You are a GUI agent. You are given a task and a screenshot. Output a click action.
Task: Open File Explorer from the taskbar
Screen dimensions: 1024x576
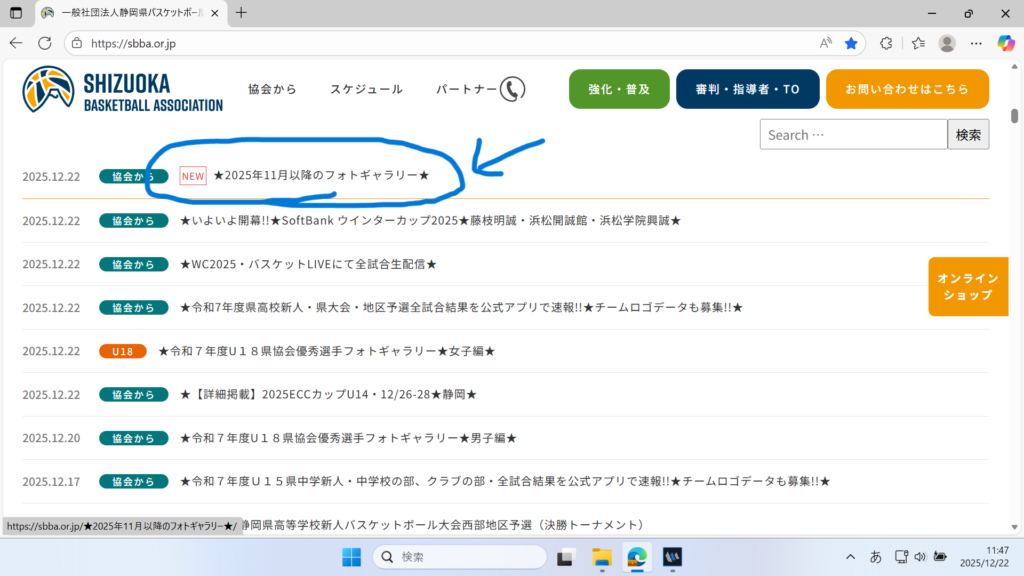coord(601,556)
